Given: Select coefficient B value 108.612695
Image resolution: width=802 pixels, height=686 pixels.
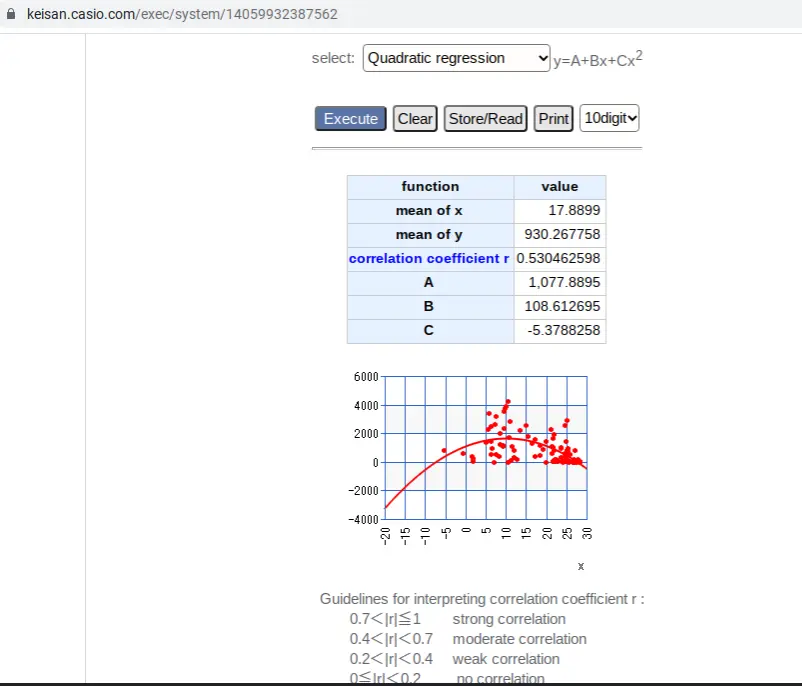Looking at the screenshot, I should [562, 306].
